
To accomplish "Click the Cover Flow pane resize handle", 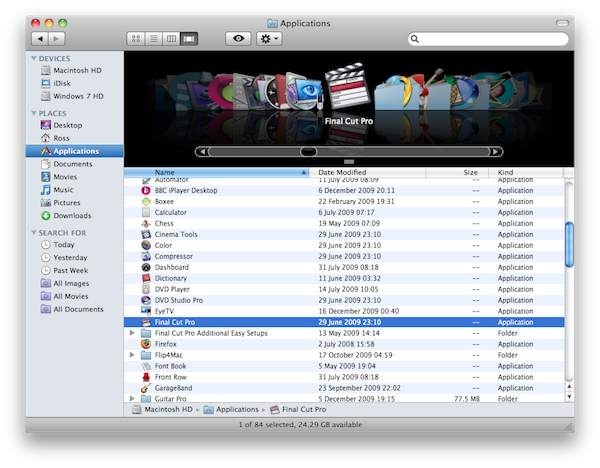I will coord(349,162).
